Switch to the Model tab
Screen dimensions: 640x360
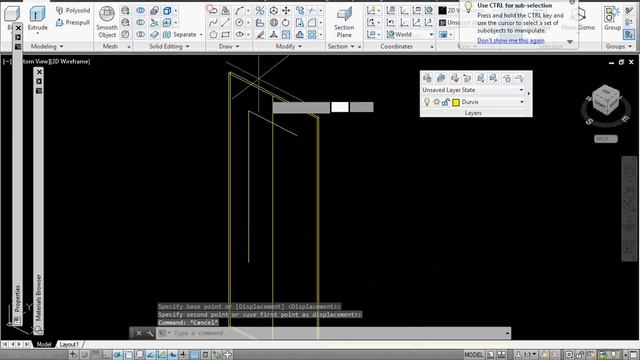click(x=44, y=344)
